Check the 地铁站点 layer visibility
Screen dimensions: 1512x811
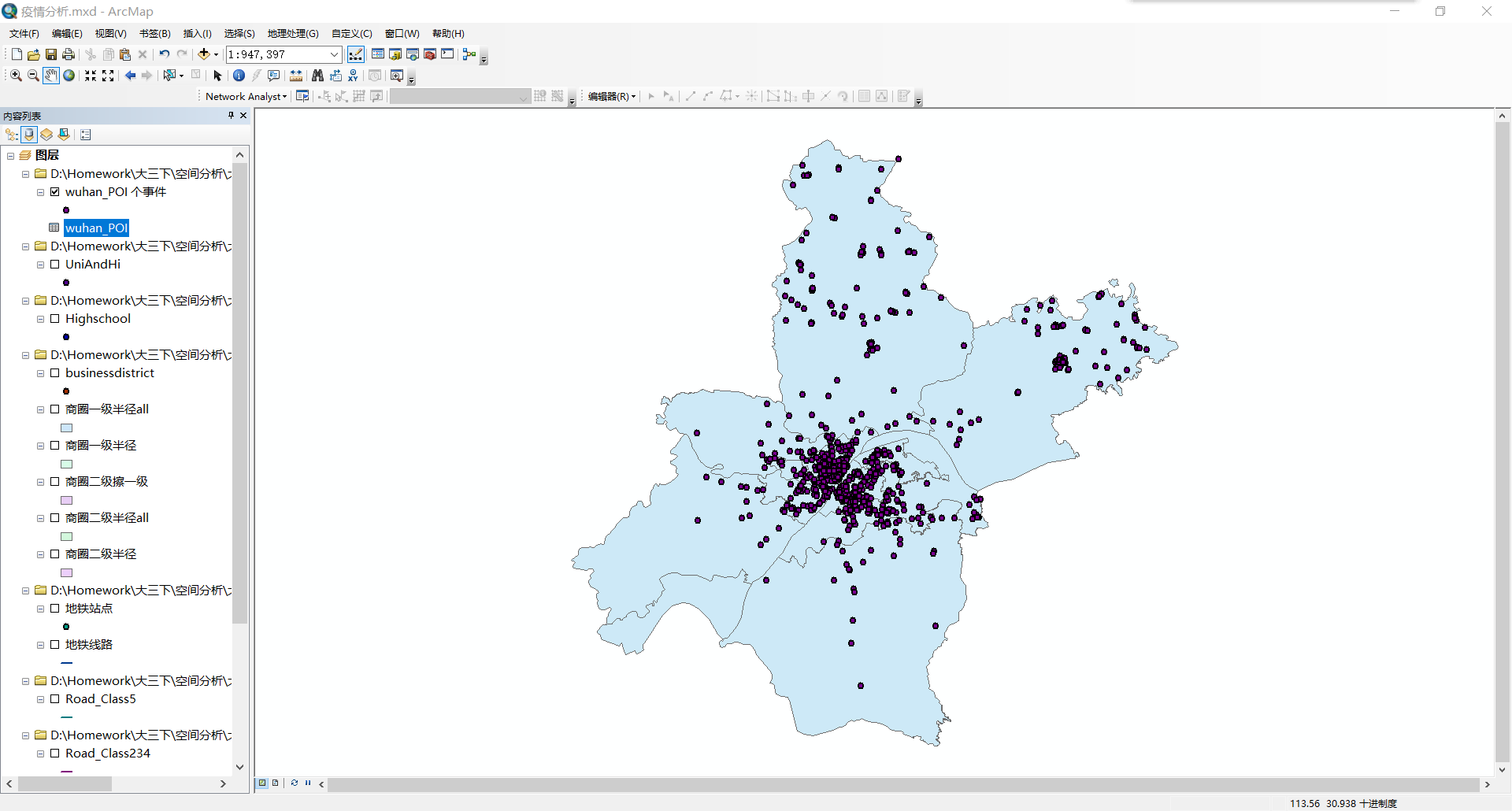click(x=55, y=608)
